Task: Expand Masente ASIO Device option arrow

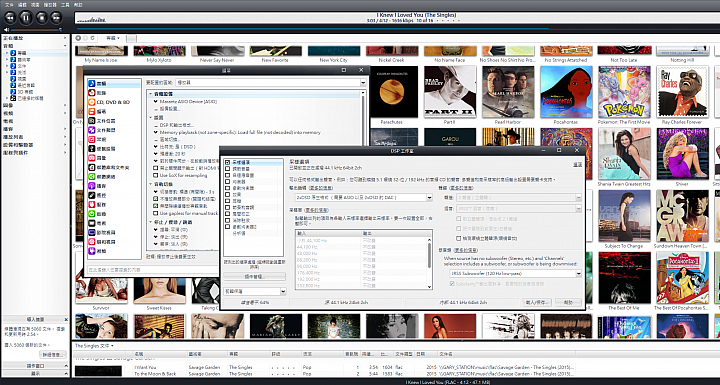Action: [x=156, y=102]
